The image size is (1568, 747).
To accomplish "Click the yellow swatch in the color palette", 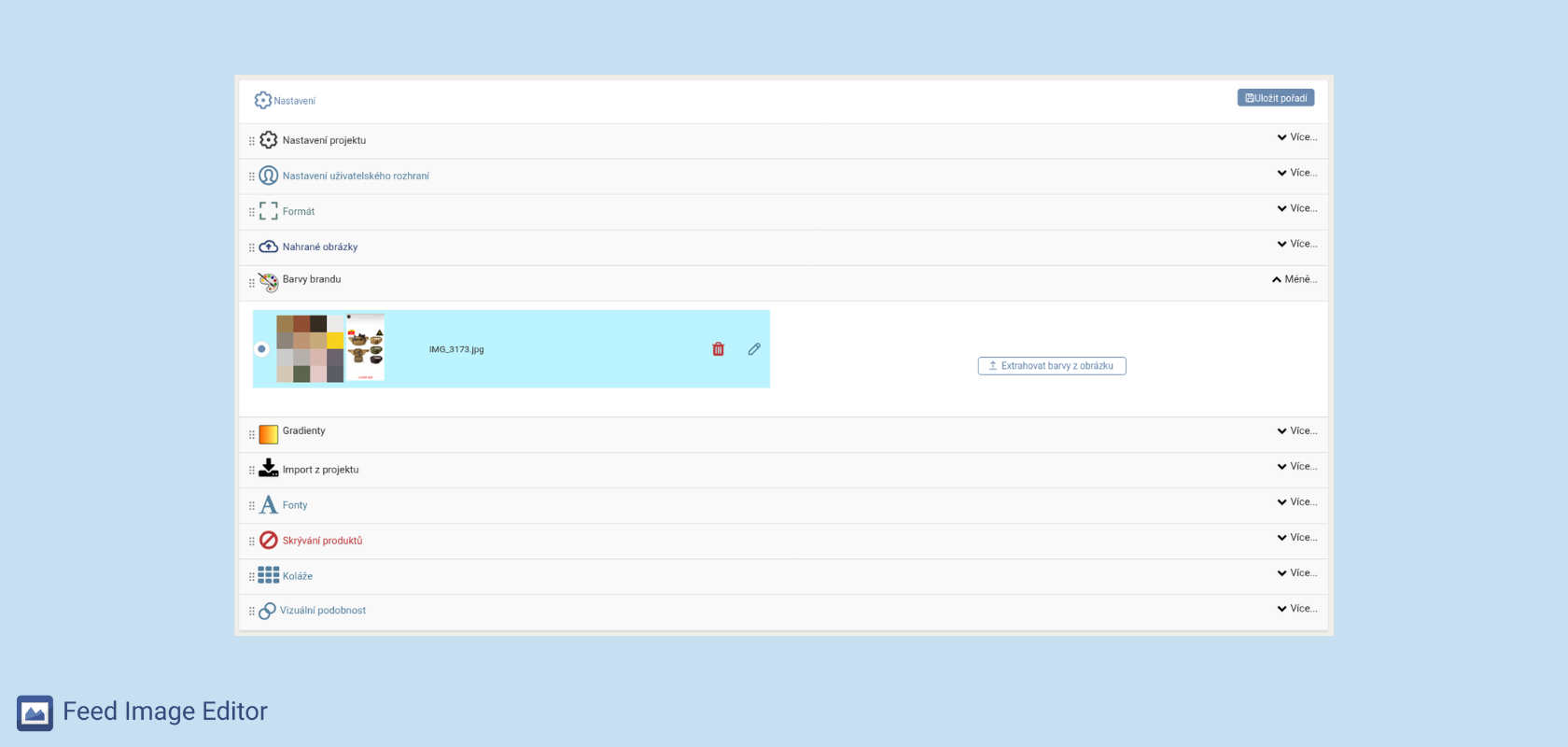I will point(335,341).
